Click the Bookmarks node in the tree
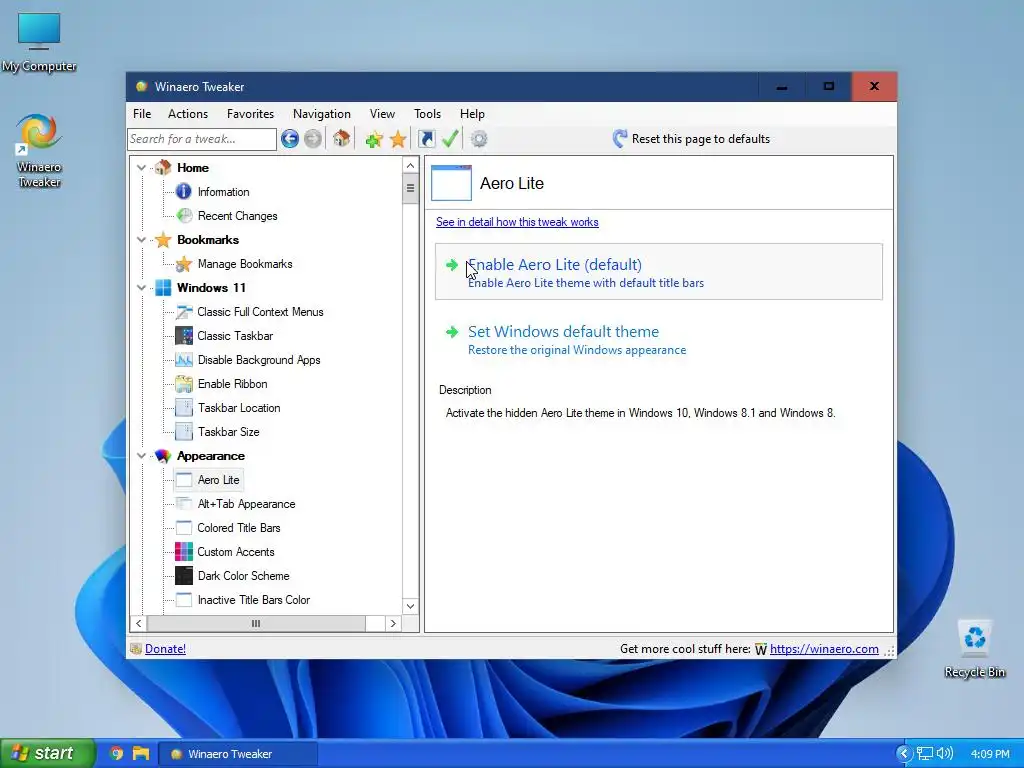1024x768 pixels. coord(208,240)
